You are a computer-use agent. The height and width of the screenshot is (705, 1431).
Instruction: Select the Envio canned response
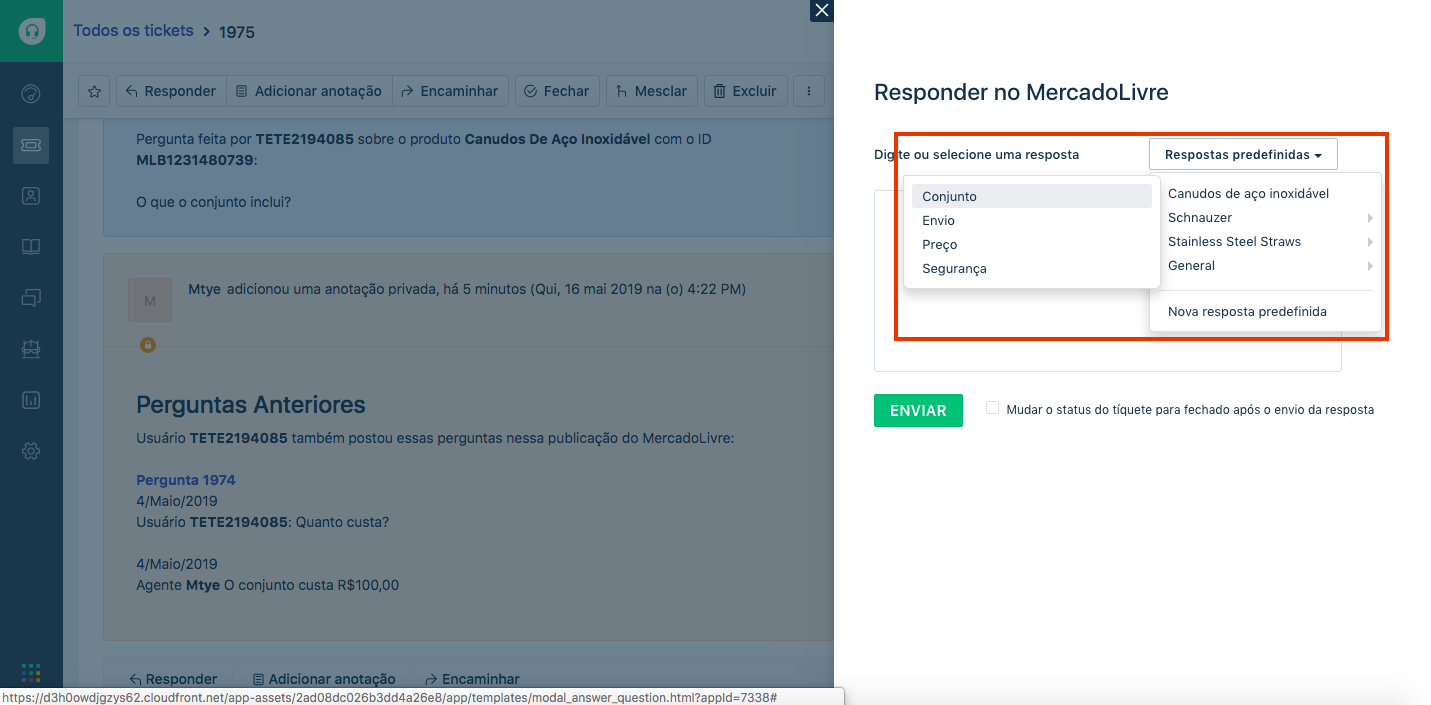pyautogui.click(x=1032, y=220)
